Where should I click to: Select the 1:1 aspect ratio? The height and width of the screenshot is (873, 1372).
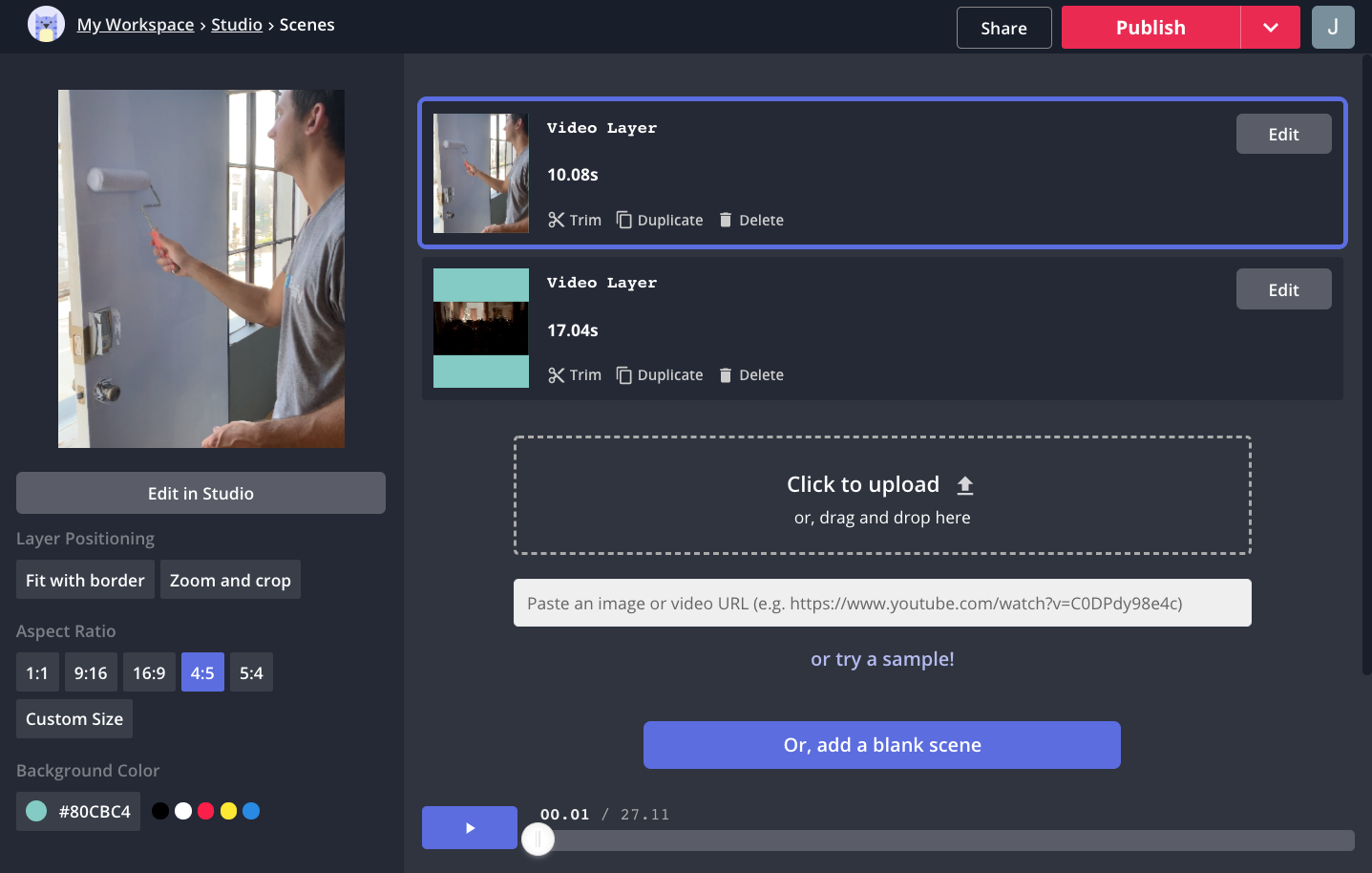37,672
